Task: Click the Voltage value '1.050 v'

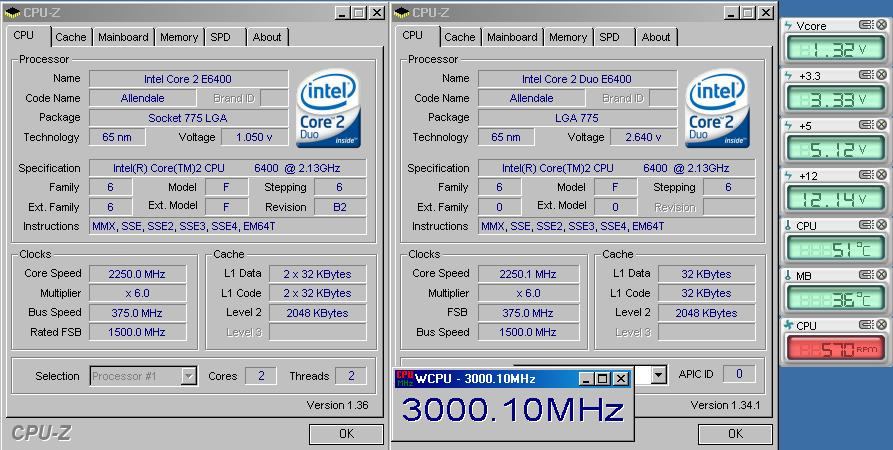Action: (255, 137)
